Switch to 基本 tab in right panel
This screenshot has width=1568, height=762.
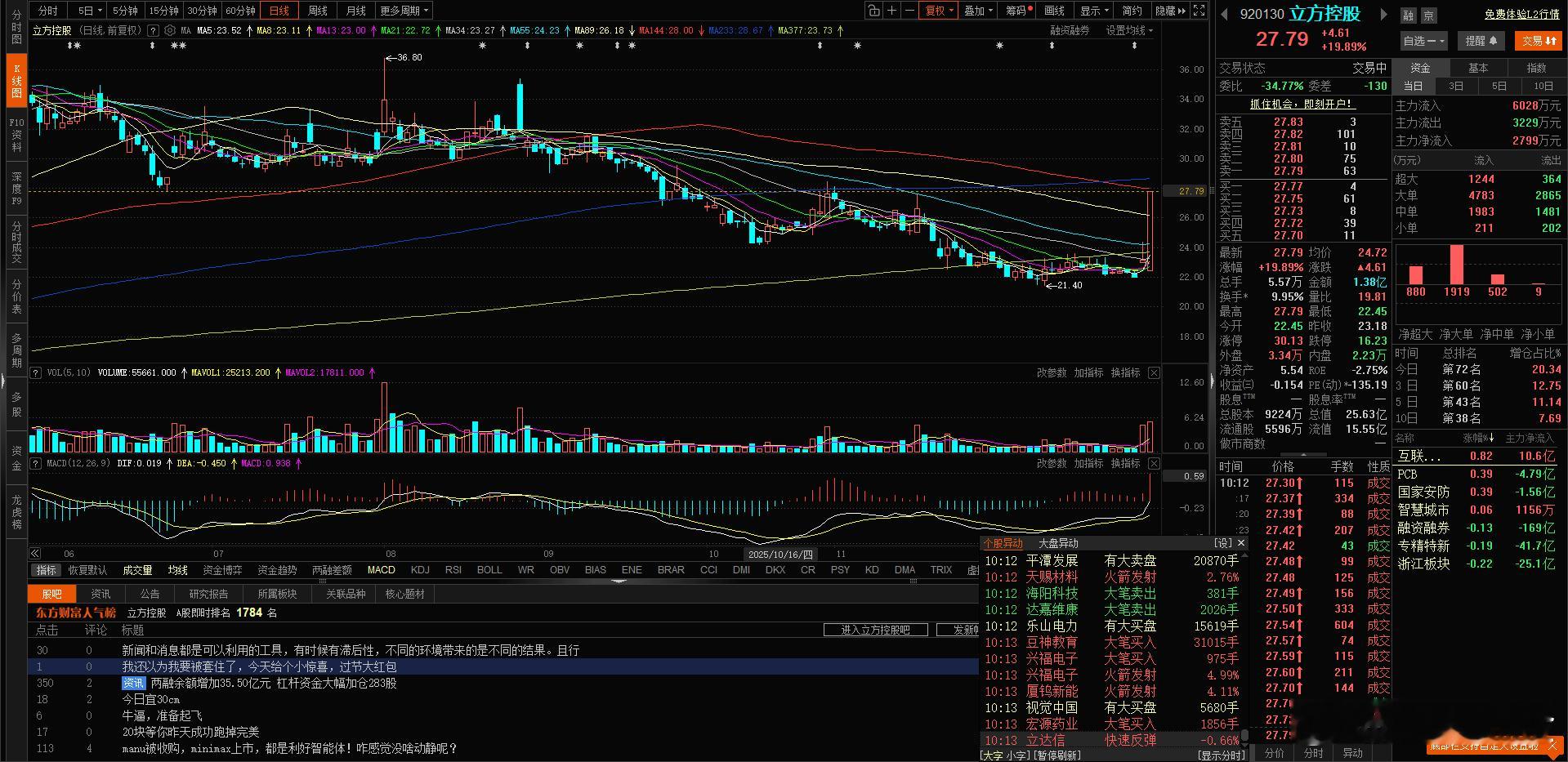(x=1478, y=68)
